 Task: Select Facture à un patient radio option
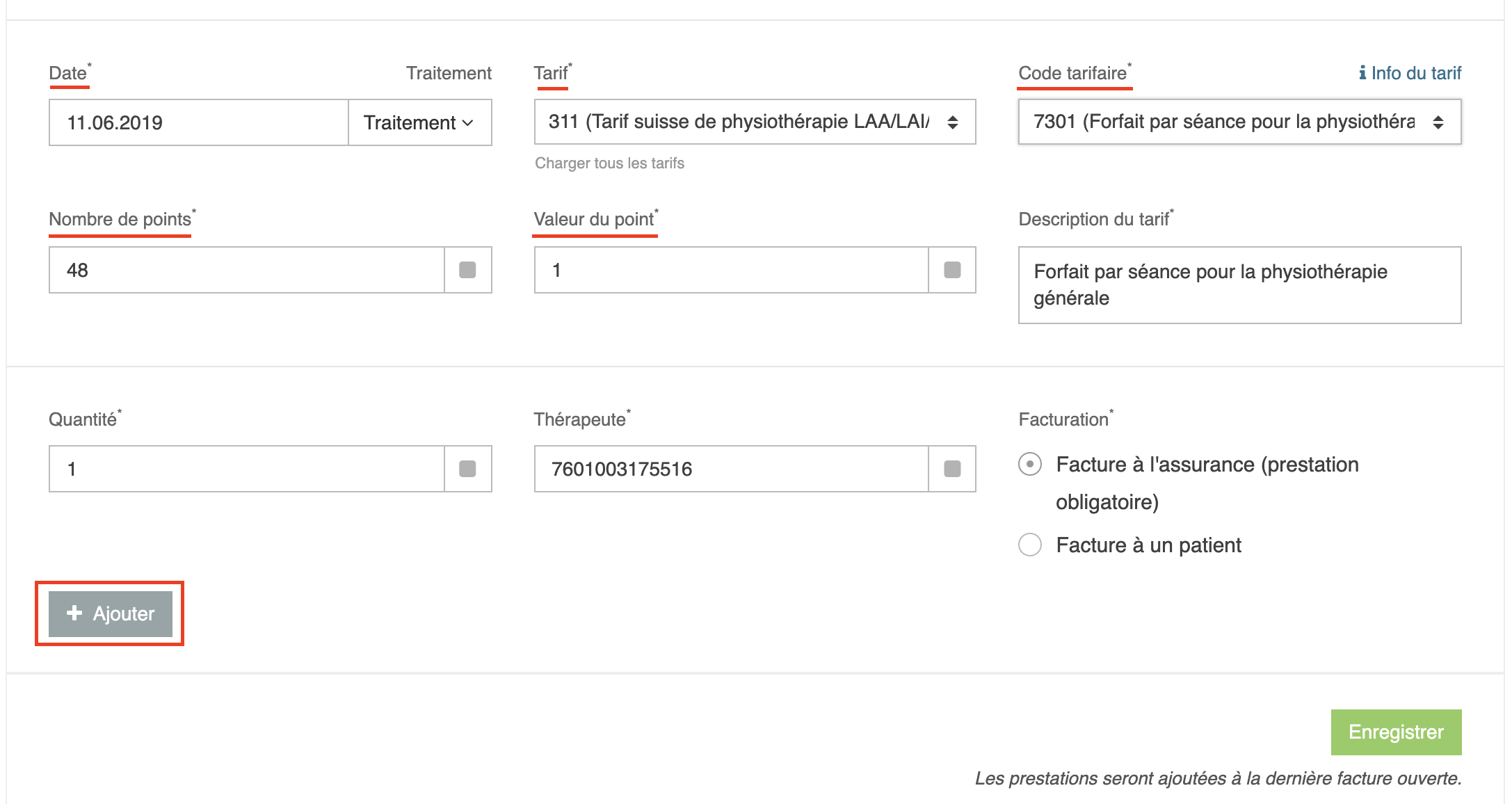click(1030, 545)
